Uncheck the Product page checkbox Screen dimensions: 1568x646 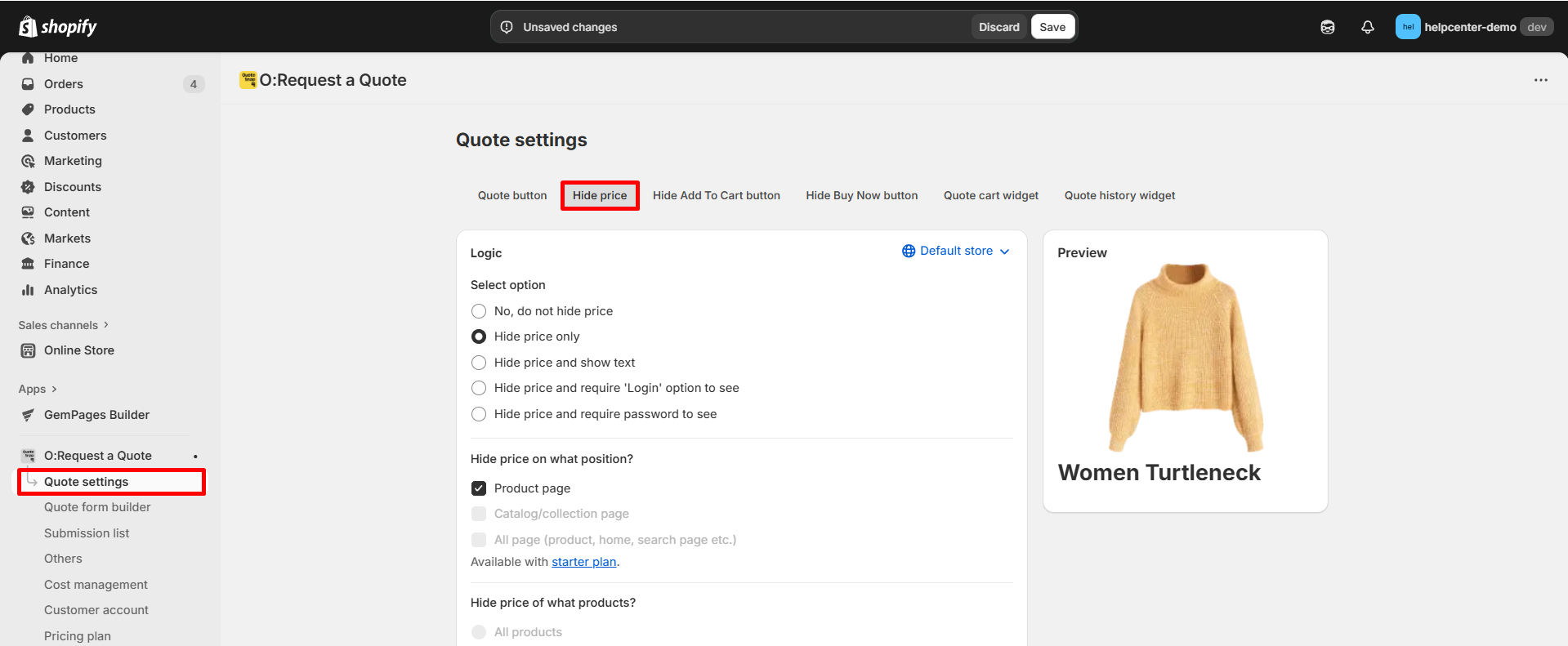pyautogui.click(x=479, y=488)
